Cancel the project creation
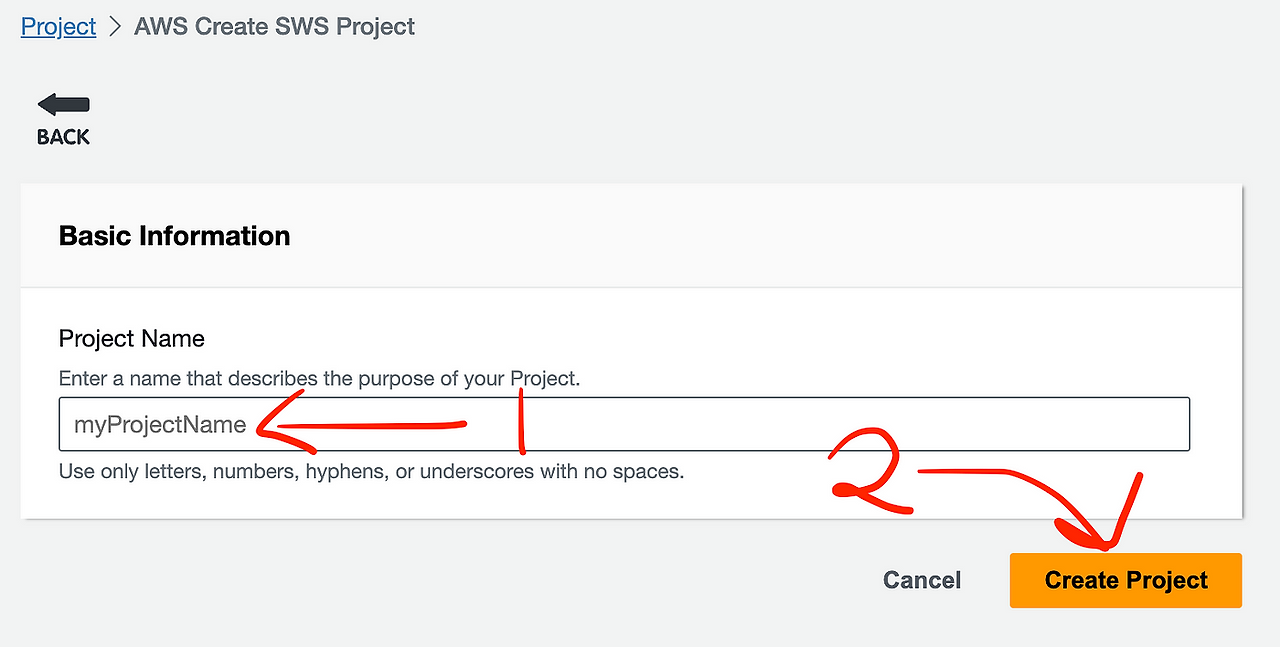Screen dimensions: 1280x647 (x=921, y=580)
